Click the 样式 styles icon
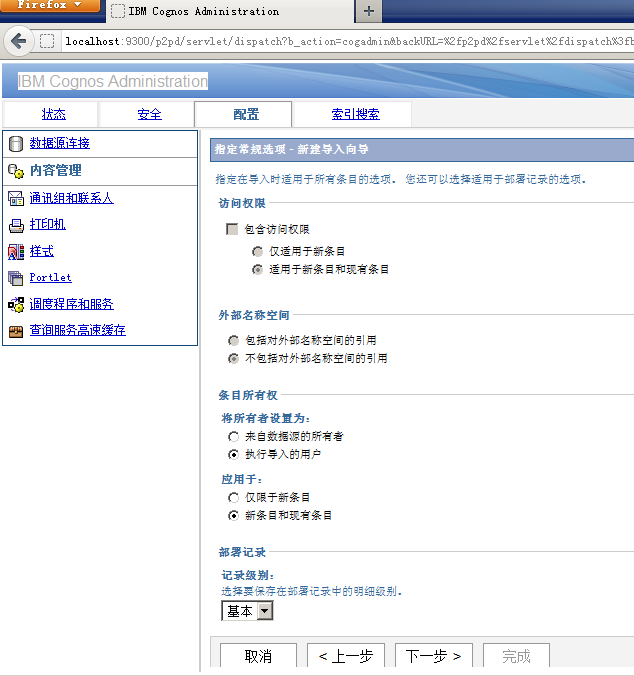The width and height of the screenshot is (634, 676). pyautogui.click(x=16, y=252)
